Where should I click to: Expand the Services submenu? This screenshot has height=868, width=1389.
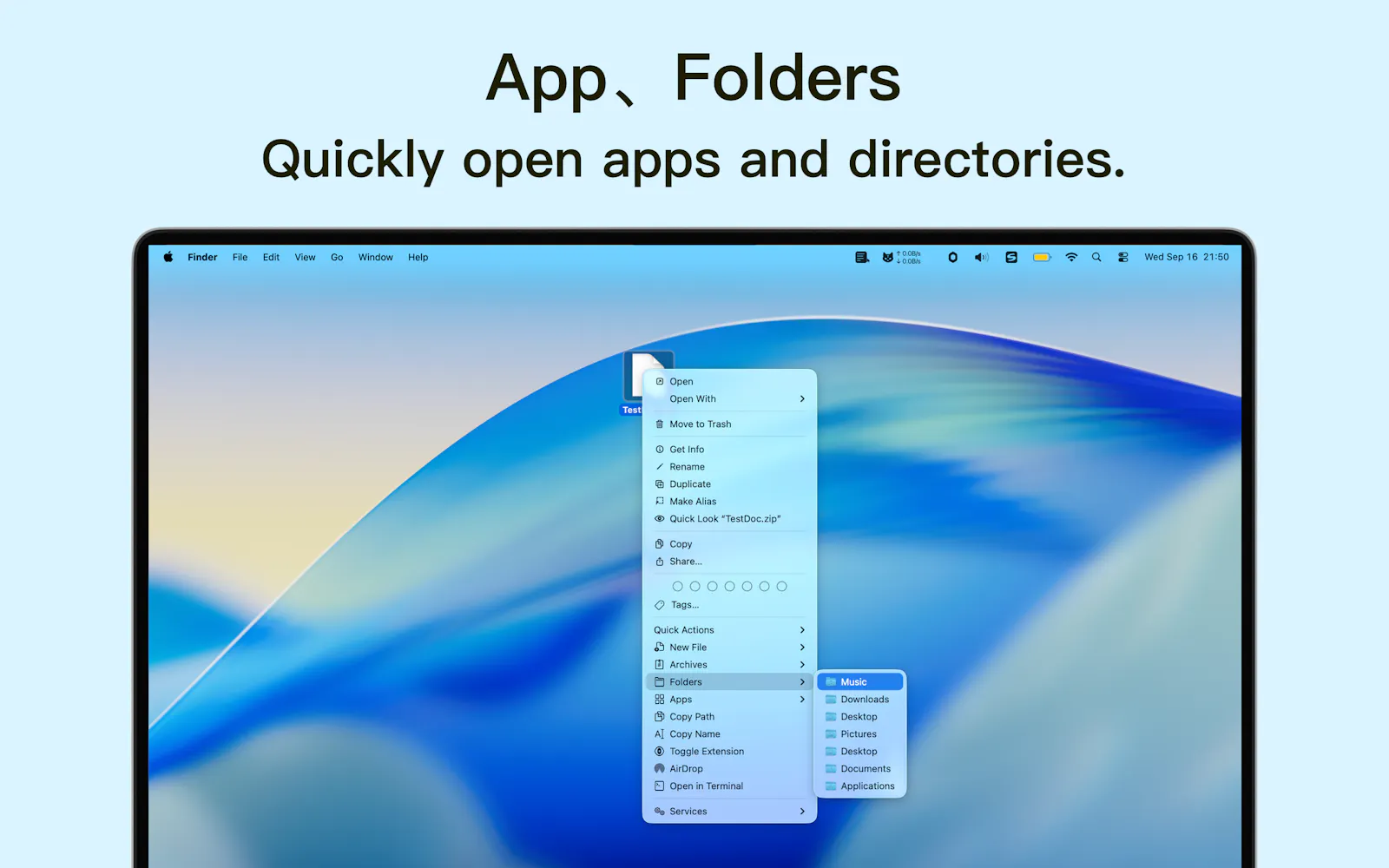point(729,812)
